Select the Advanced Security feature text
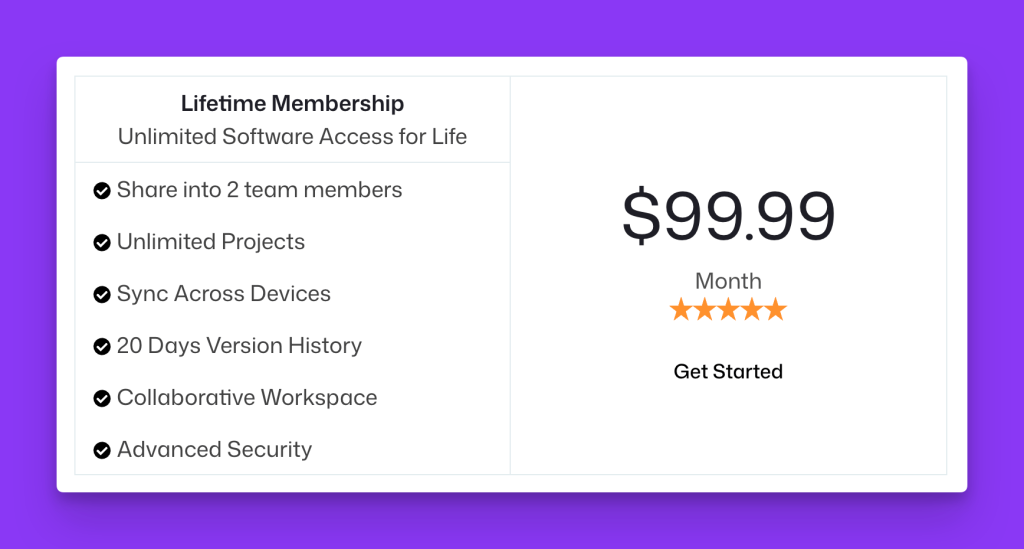The height and width of the screenshot is (549, 1024). (x=214, y=449)
